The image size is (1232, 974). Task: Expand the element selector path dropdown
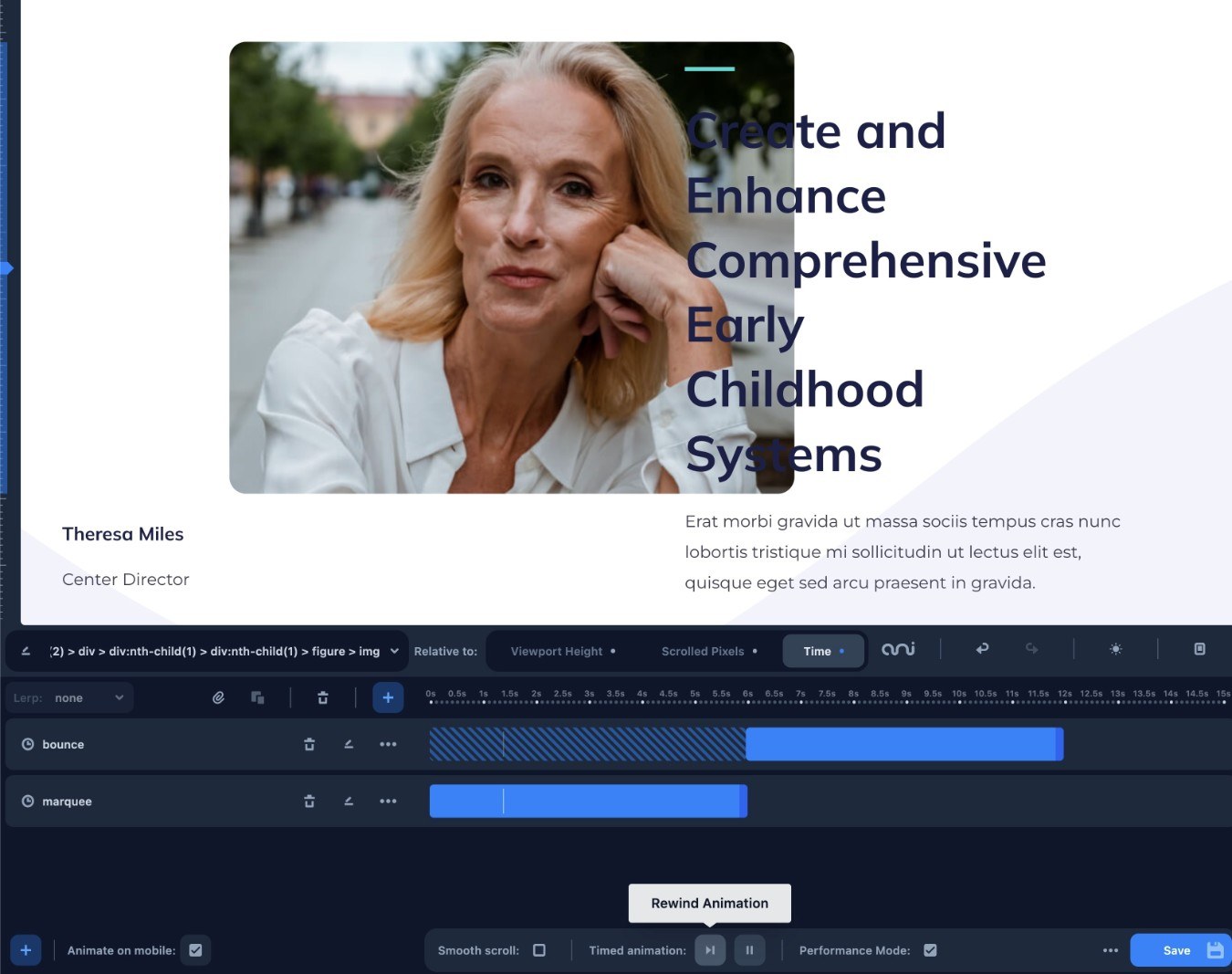coord(394,651)
